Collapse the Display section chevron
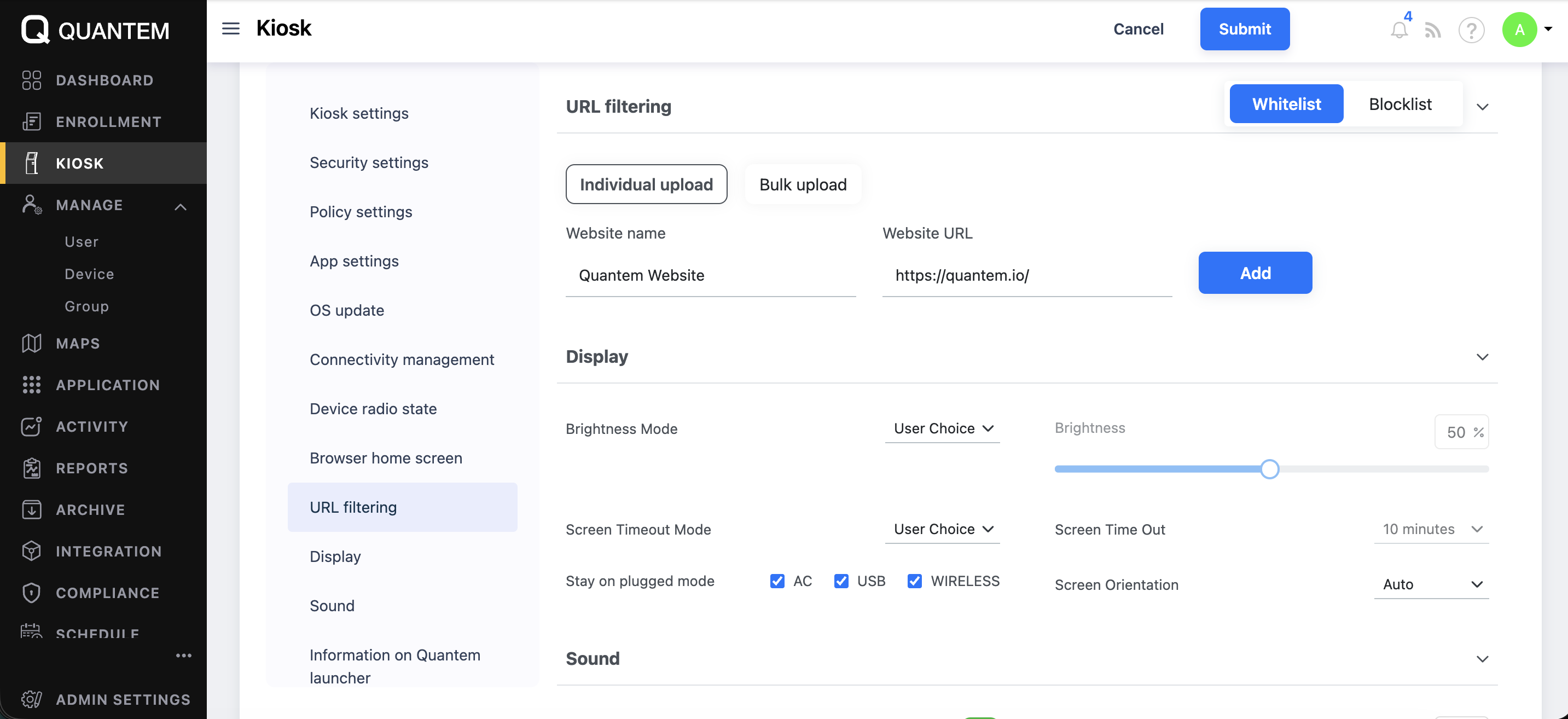Screen dimensions: 1568x719 pyautogui.click(x=1482, y=357)
